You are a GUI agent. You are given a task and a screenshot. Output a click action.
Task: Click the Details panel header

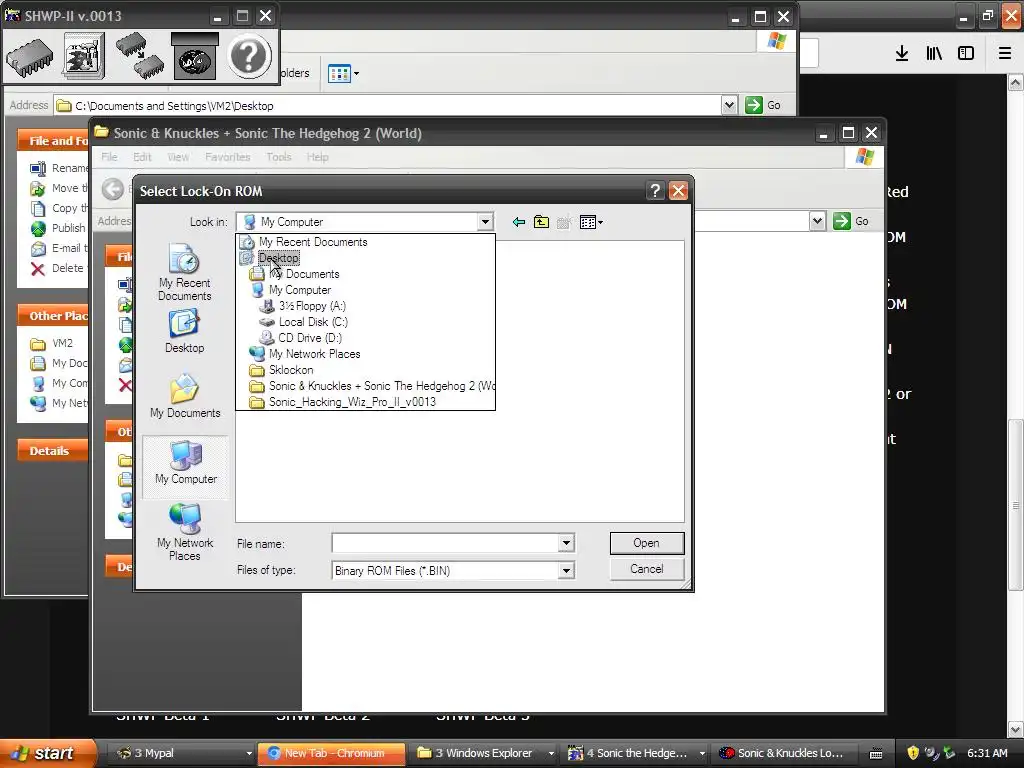pyautogui.click(x=52, y=451)
